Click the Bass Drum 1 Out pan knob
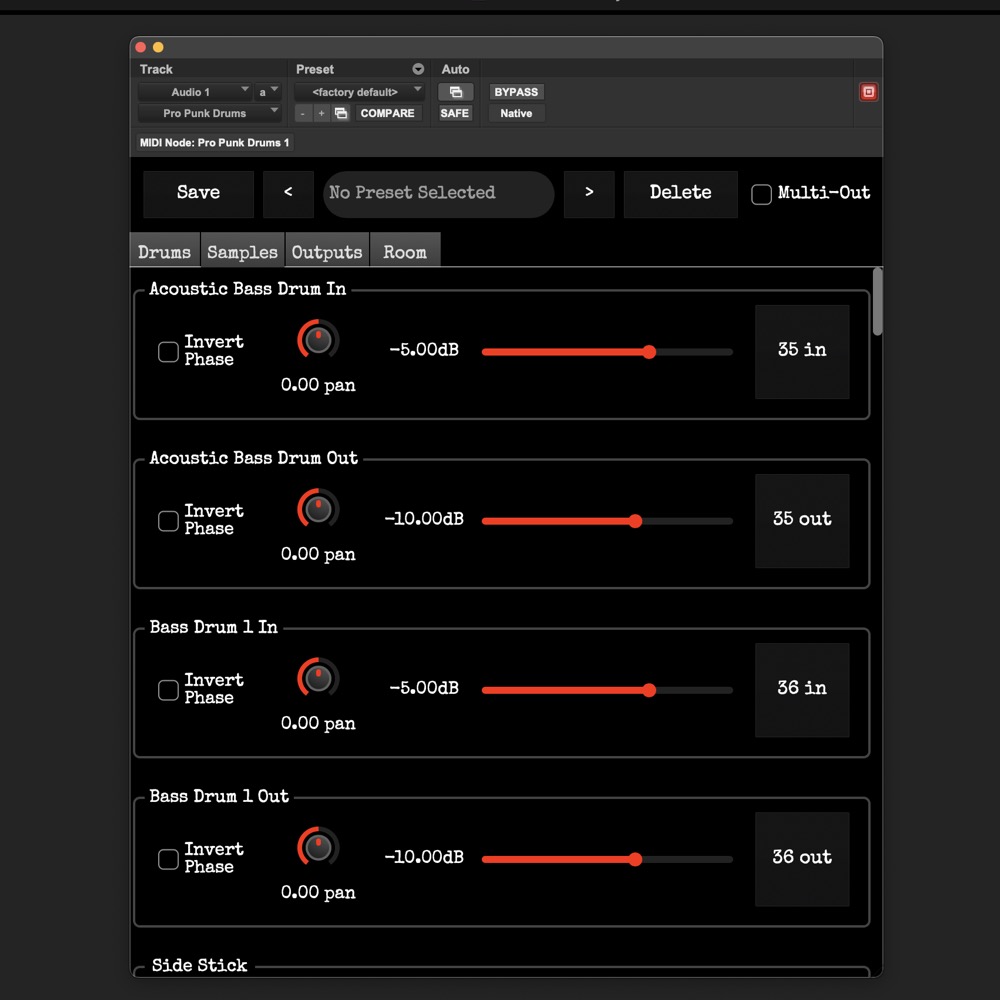The image size is (1000, 1000). click(x=318, y=847)
